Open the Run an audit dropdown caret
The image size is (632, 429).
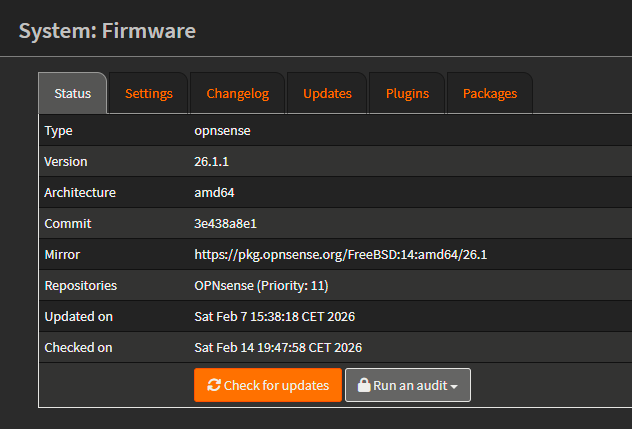point(454,386)
